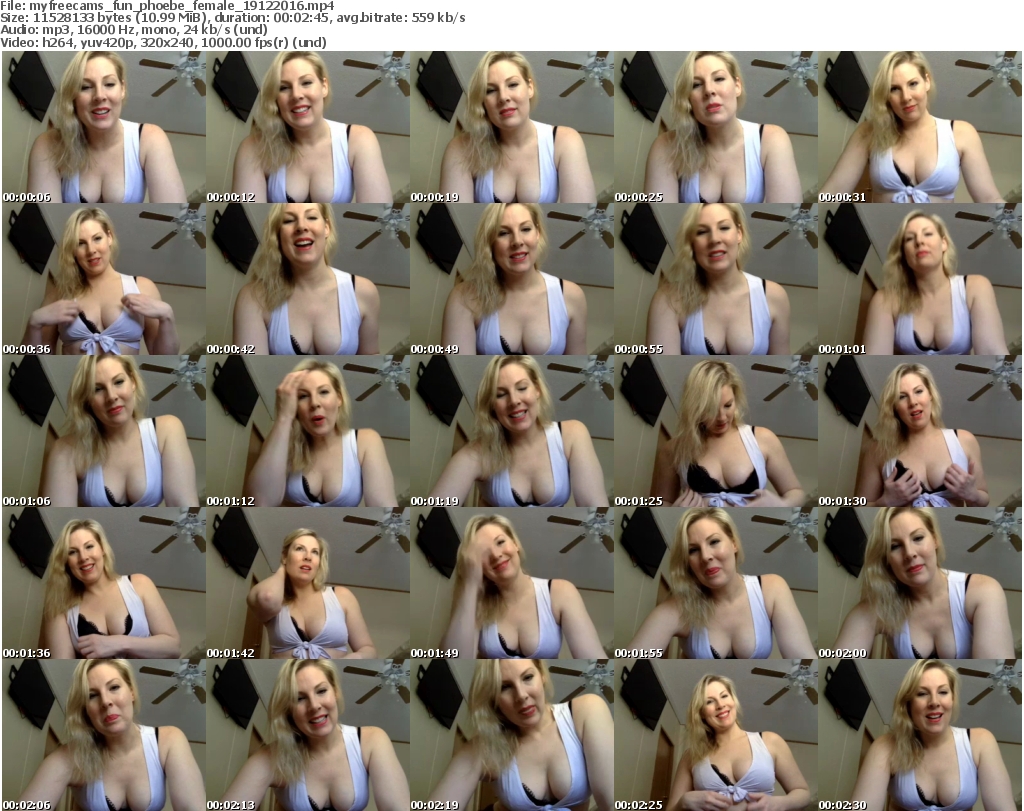This screenshot has width=1024, height=811.
Task: Select the thumbnail frame stamped 00:00:55
Action: click(716, 279)
